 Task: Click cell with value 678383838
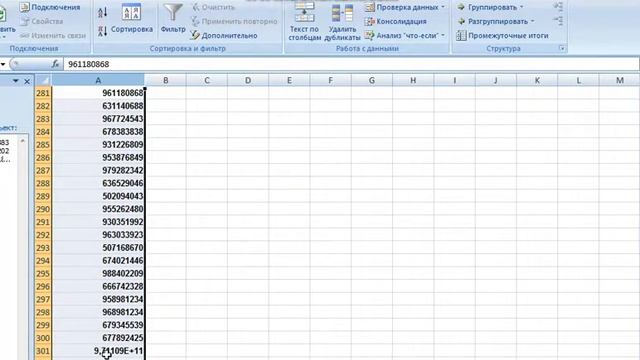(98, 132)
